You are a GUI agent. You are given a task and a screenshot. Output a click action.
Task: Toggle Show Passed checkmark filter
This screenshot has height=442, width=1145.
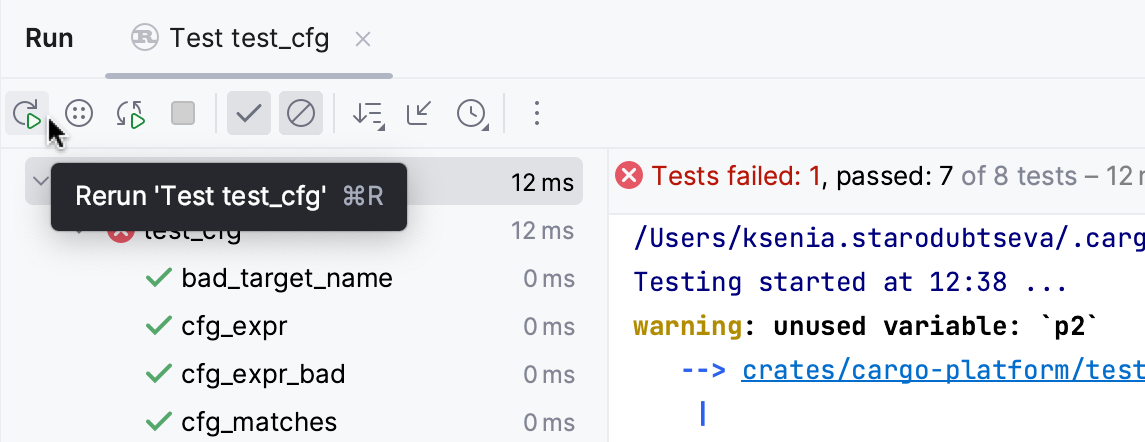[248, 114]
